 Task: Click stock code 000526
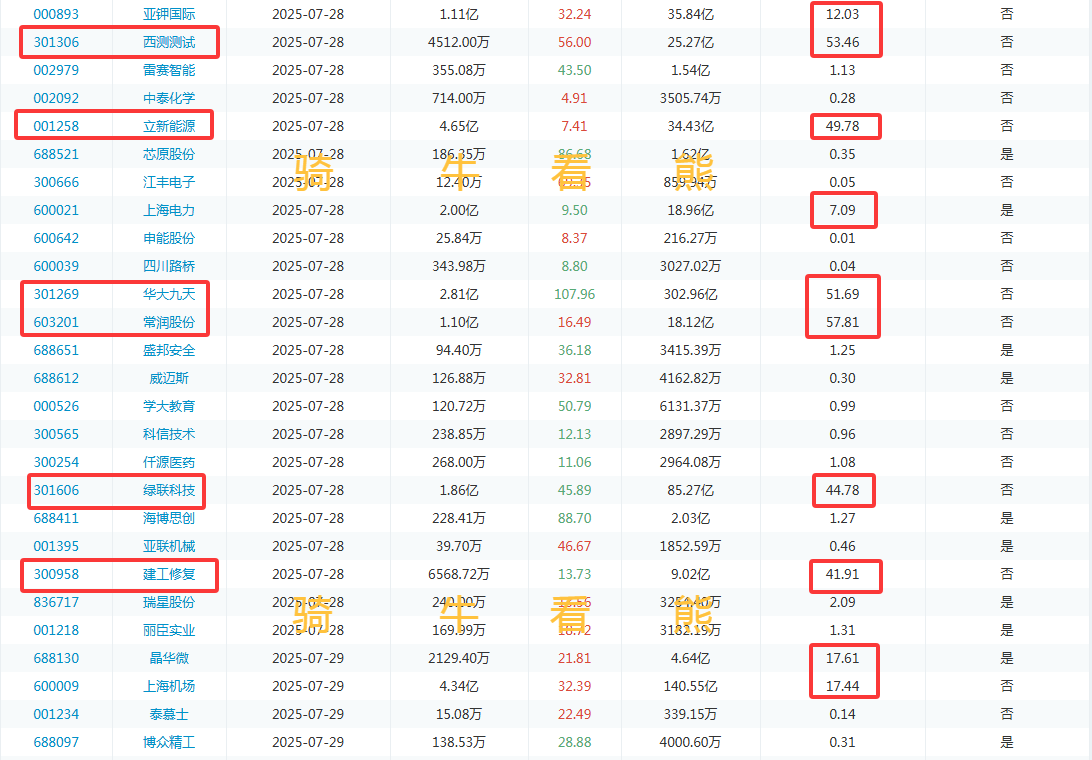click(56, 406)
